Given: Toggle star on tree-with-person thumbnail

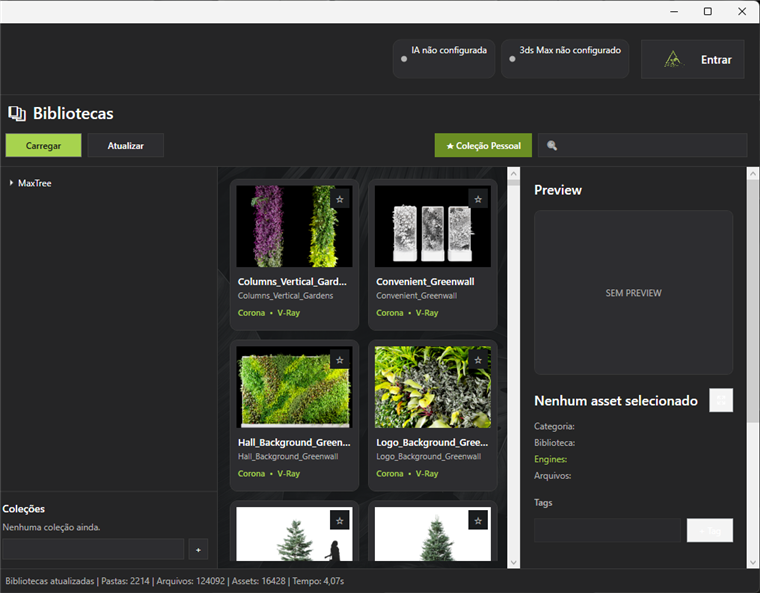Looking at the screenshot, I should coord(340,520).
